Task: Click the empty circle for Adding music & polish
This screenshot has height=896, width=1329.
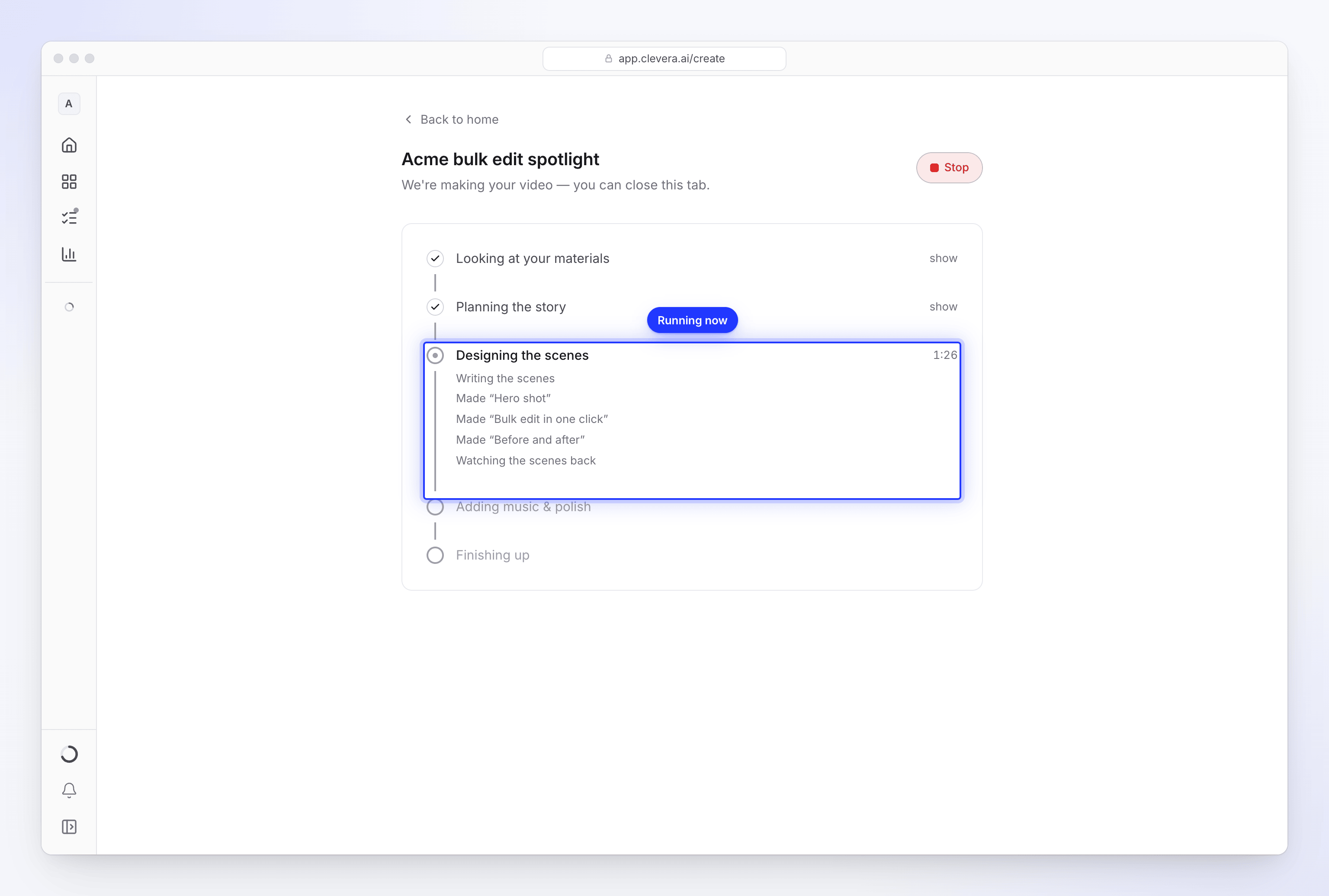Action: (435, 507)
